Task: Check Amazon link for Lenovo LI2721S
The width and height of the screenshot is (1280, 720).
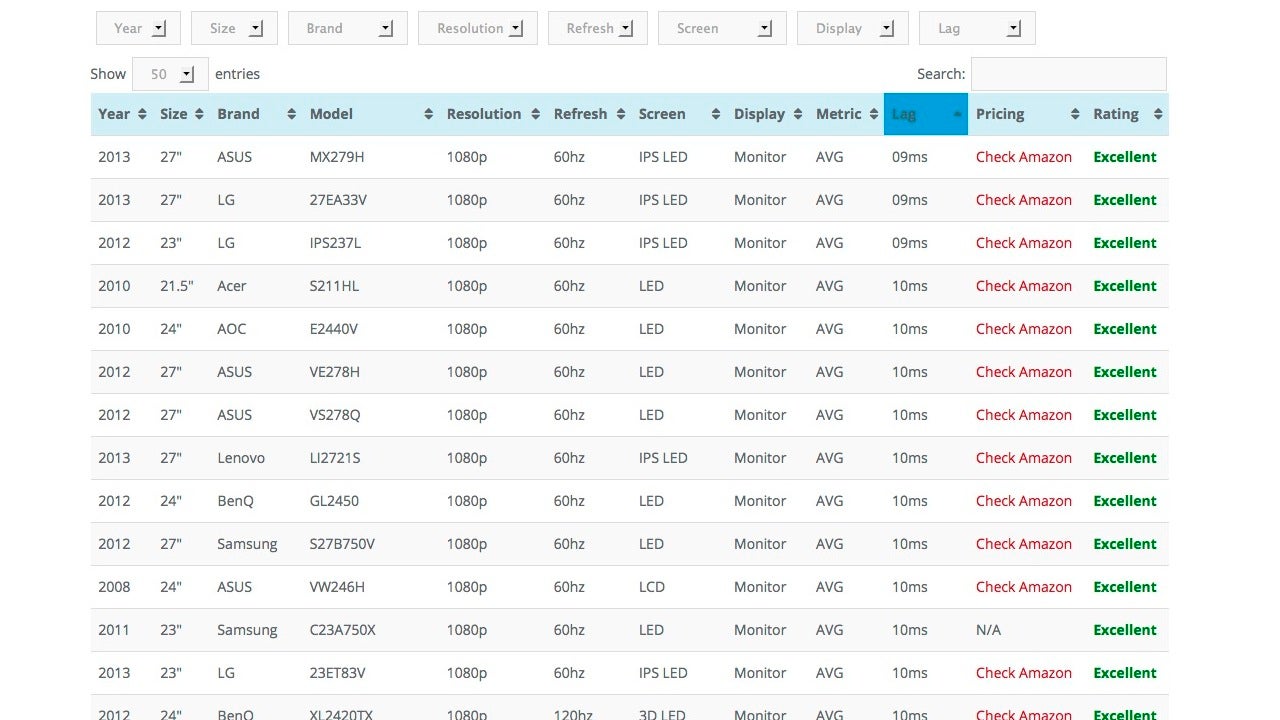Action: coord(1023,458)
